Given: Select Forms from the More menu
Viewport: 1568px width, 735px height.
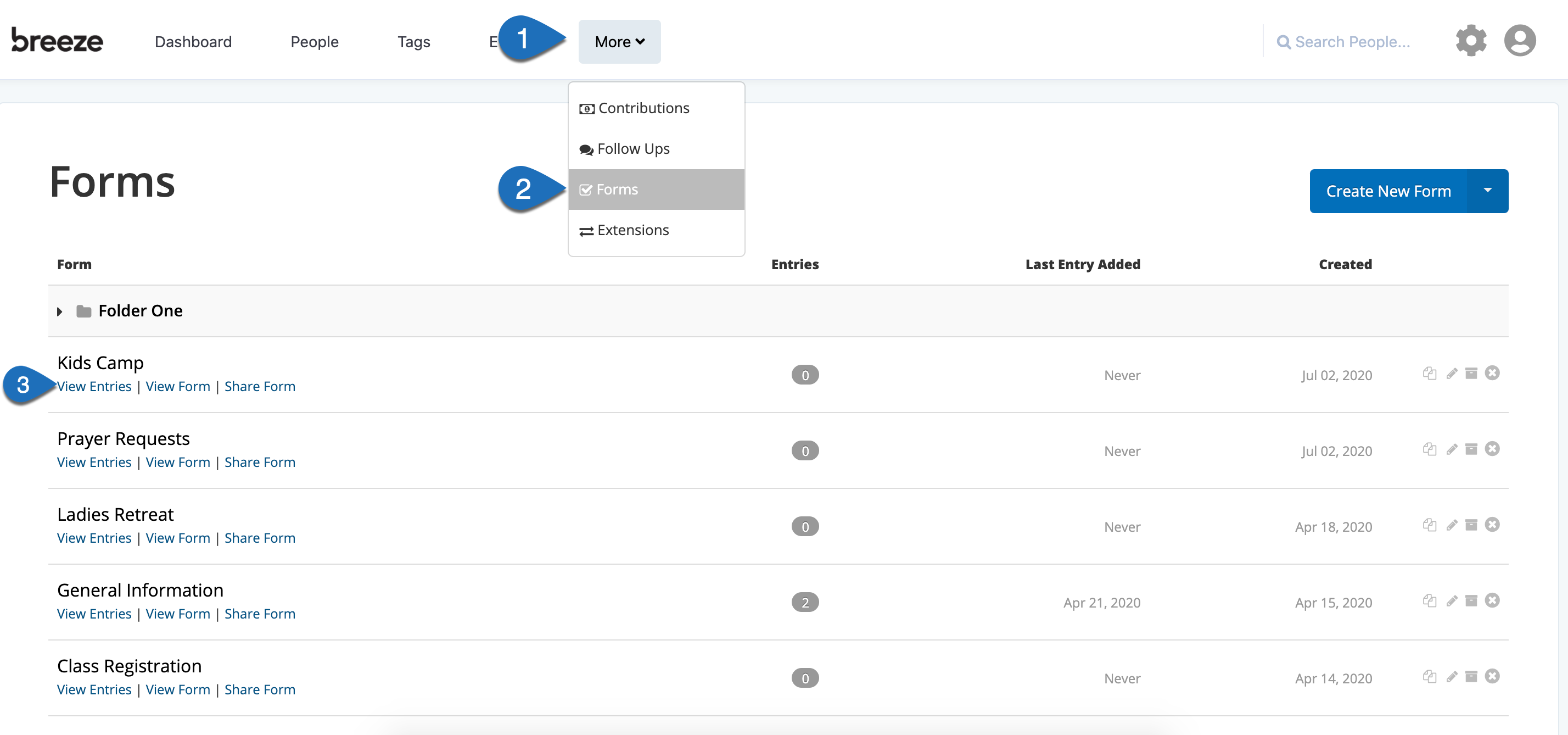Looking at the screenshot, I should [x=656, y=190].
